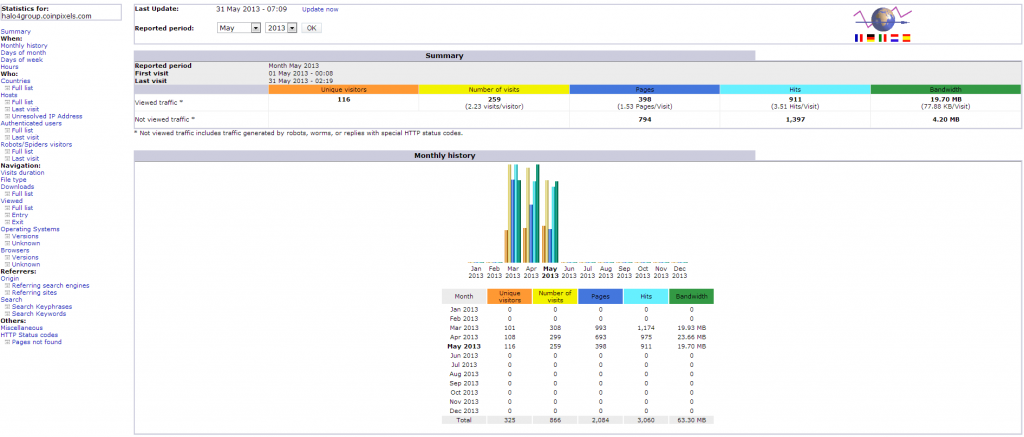Click the bold May 2013 chart label

pos(550,272)
